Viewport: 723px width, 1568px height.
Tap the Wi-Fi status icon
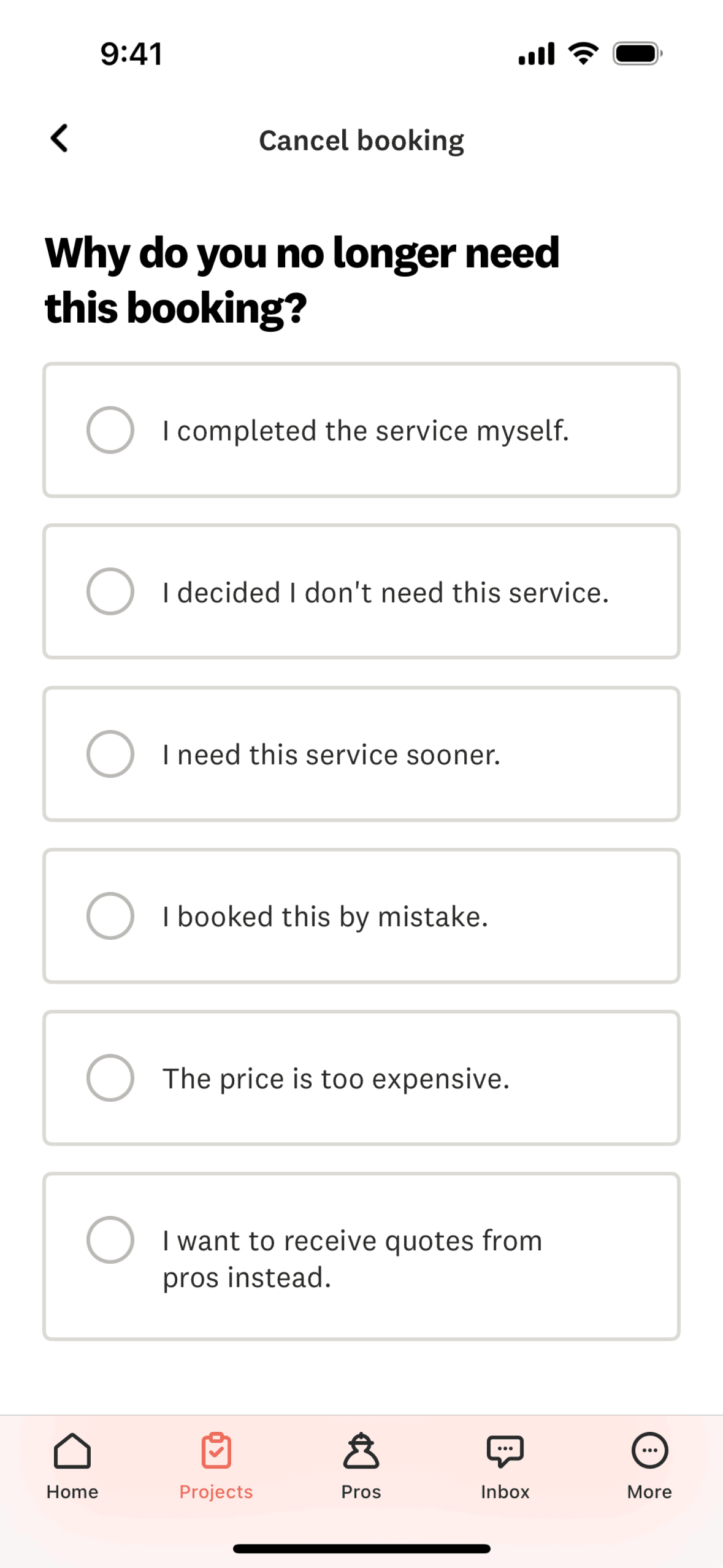pos(583,54)
